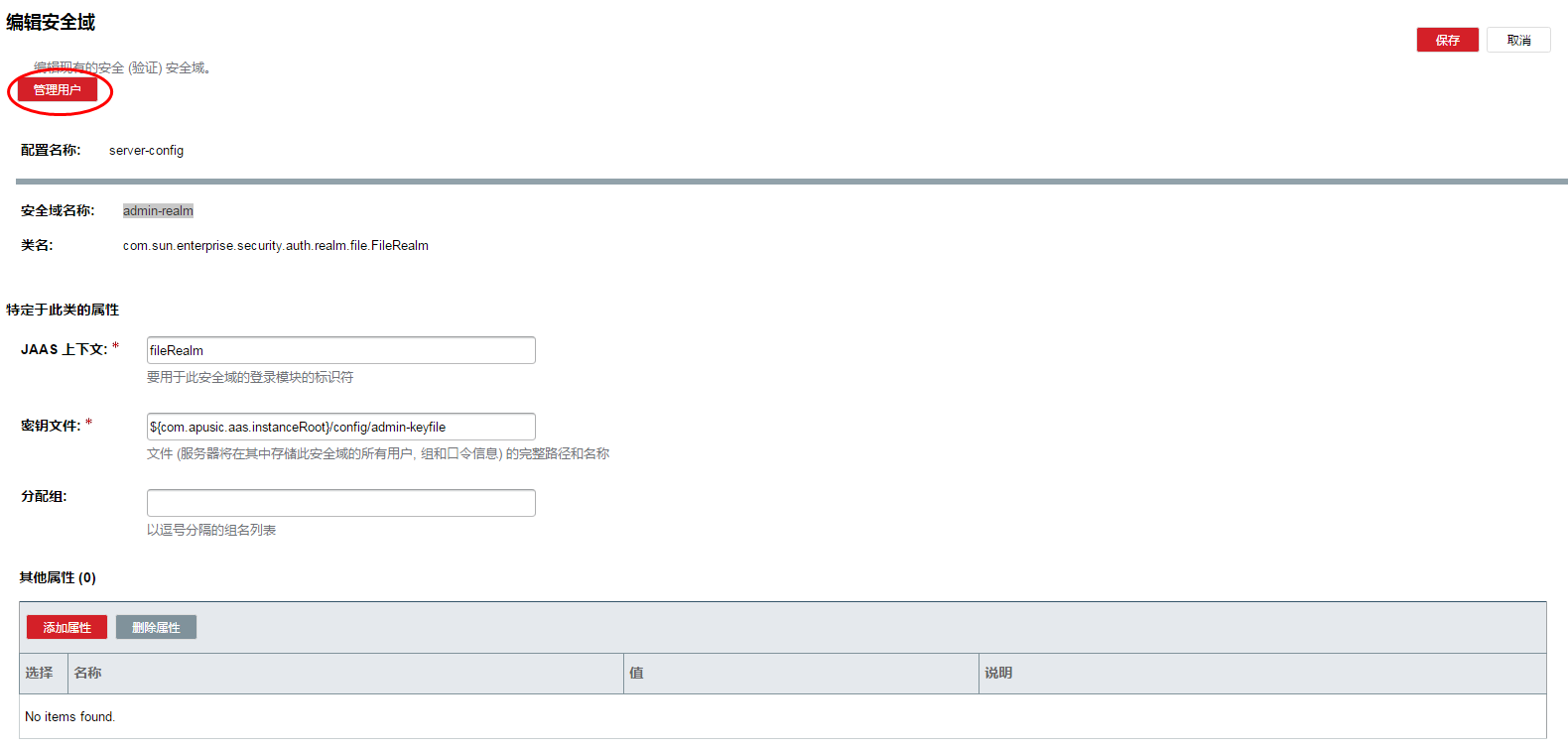Viewport: 1568px width, 748px height.
Task: Click the 选择 column header
Action: [x=40, y=673]
